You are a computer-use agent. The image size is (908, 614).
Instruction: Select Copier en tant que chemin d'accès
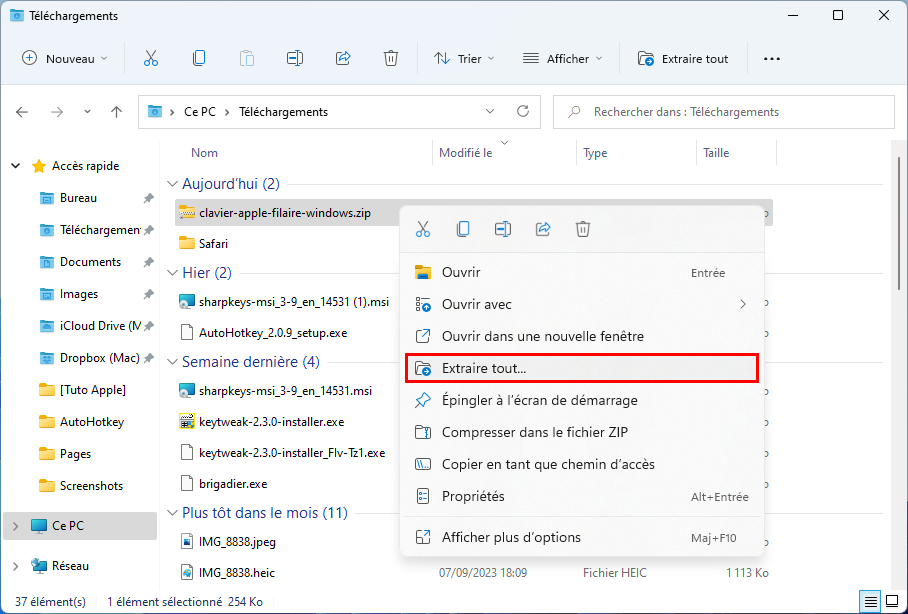pos(582,464)
